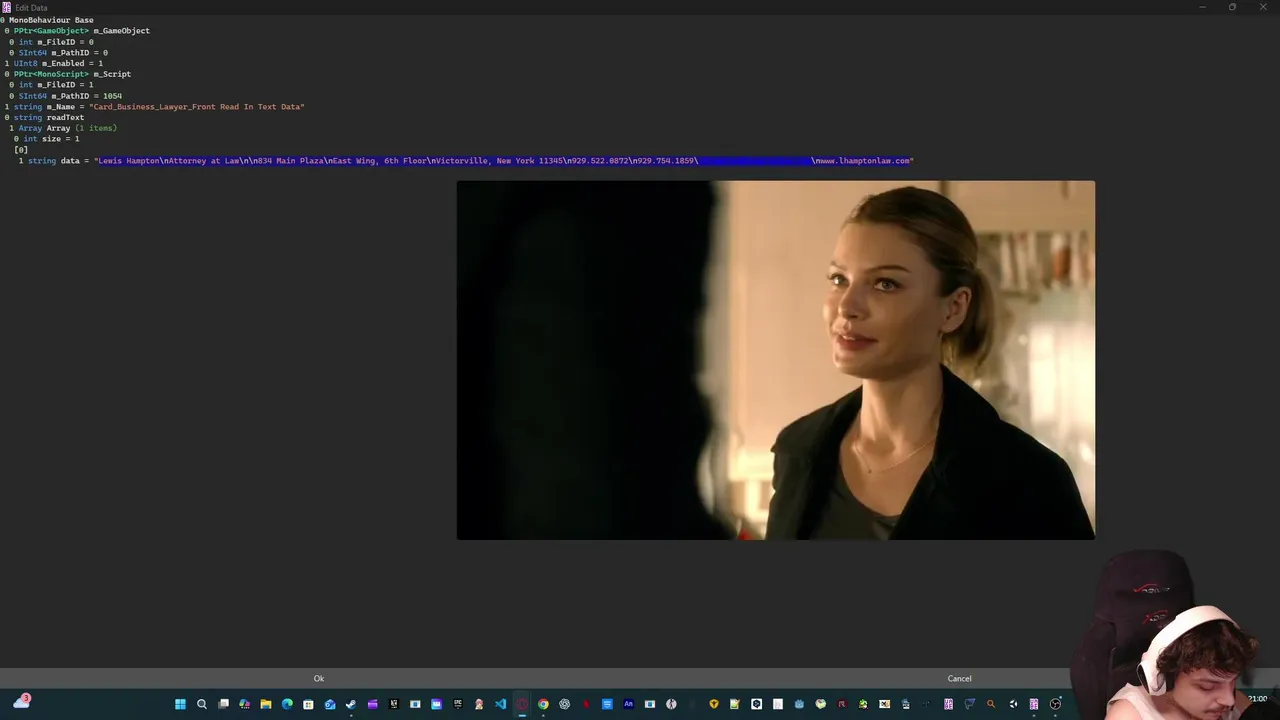Confirm edits with the Ok button

coord(319,678)
